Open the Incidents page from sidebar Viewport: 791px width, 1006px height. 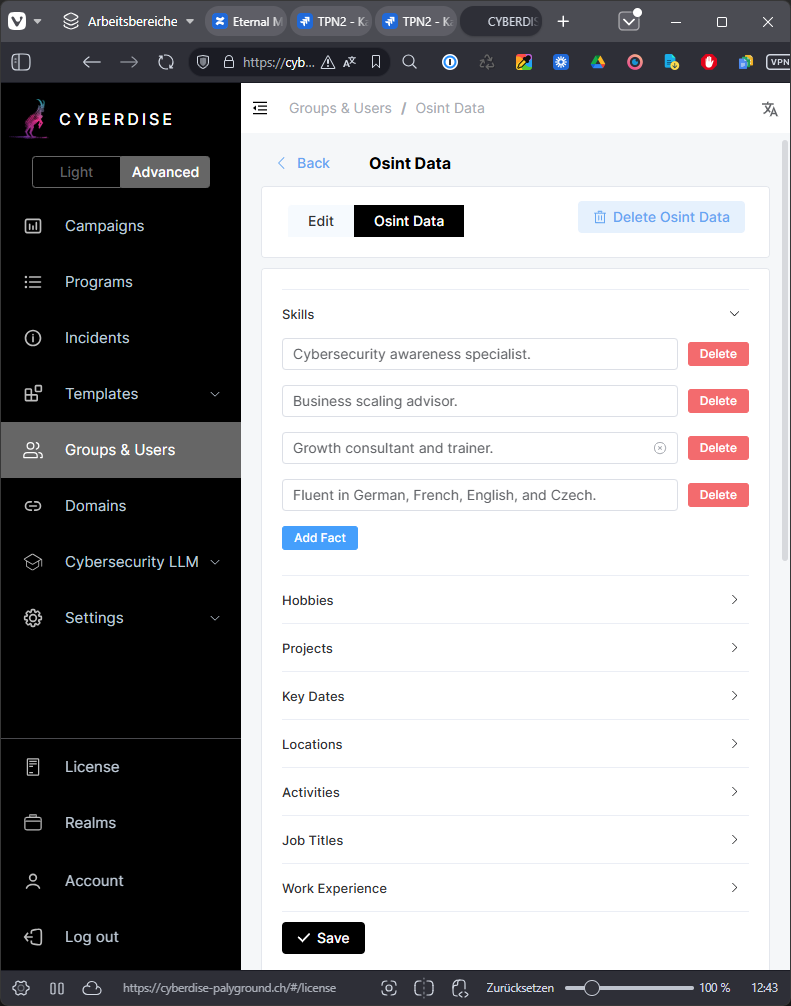(x=97, y=338)
